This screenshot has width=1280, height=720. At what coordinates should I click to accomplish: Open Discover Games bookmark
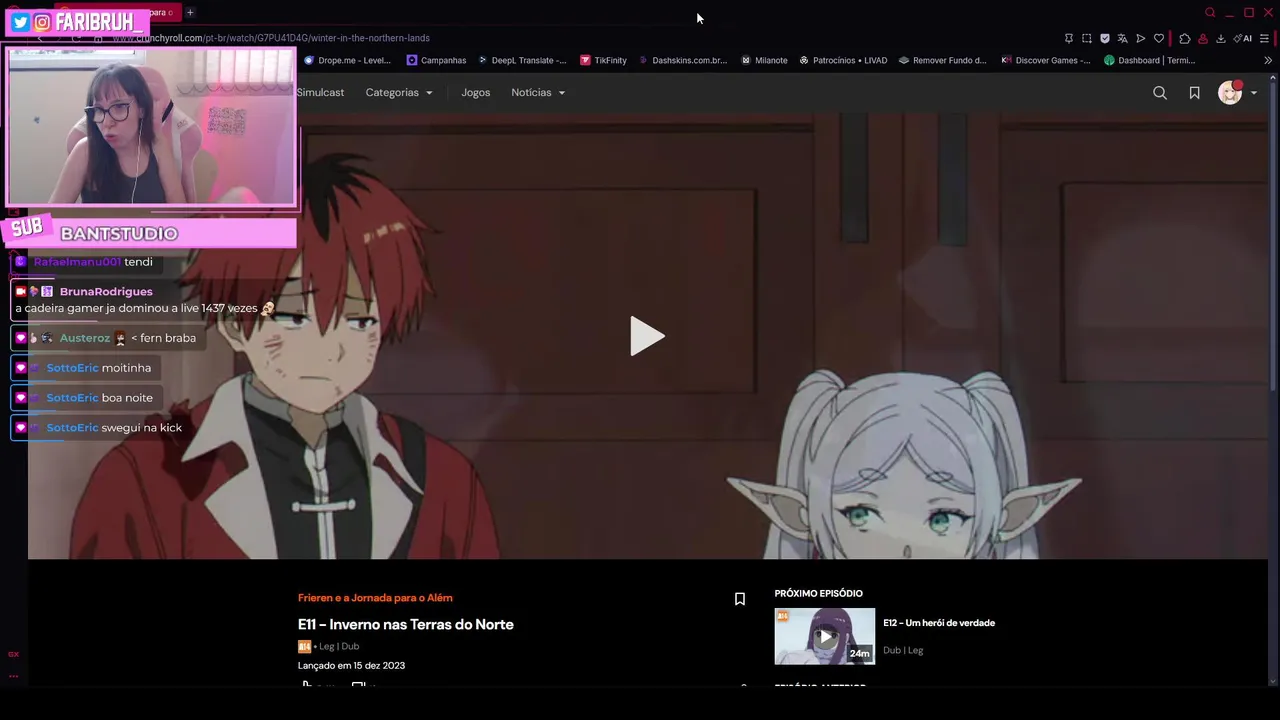[1046, 60]
